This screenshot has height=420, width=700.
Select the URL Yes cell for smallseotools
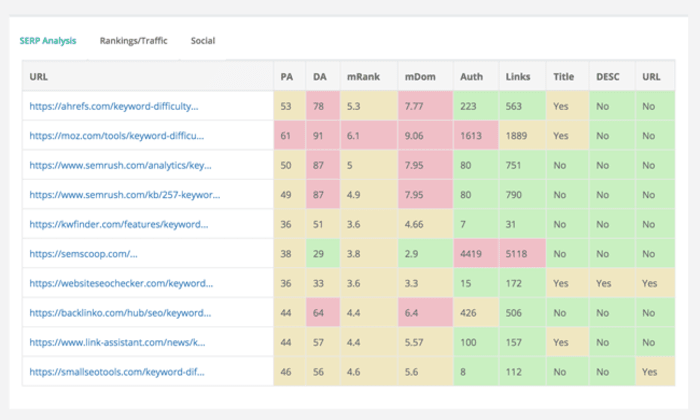tap(655, 372)
